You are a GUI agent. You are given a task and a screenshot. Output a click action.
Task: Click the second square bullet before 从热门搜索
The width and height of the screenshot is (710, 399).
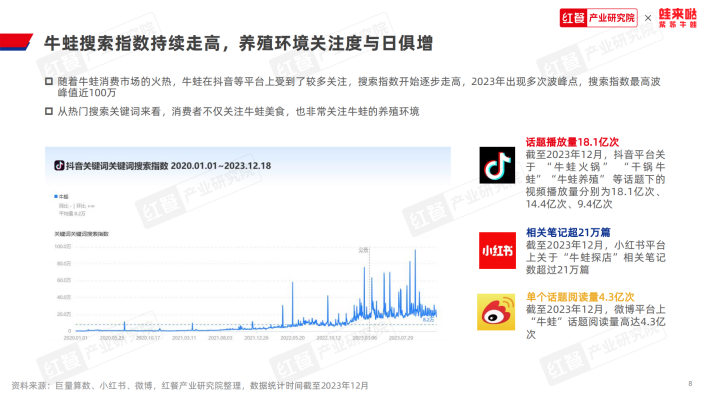pos(49,111)
